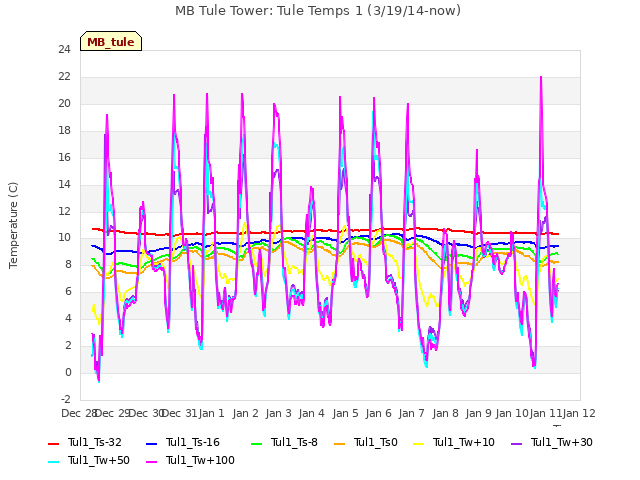This screenshot has height=480, width=640.
Task: Click the 4 y-axis tick label
Action: pyautogui.click(x=68, y=318)
